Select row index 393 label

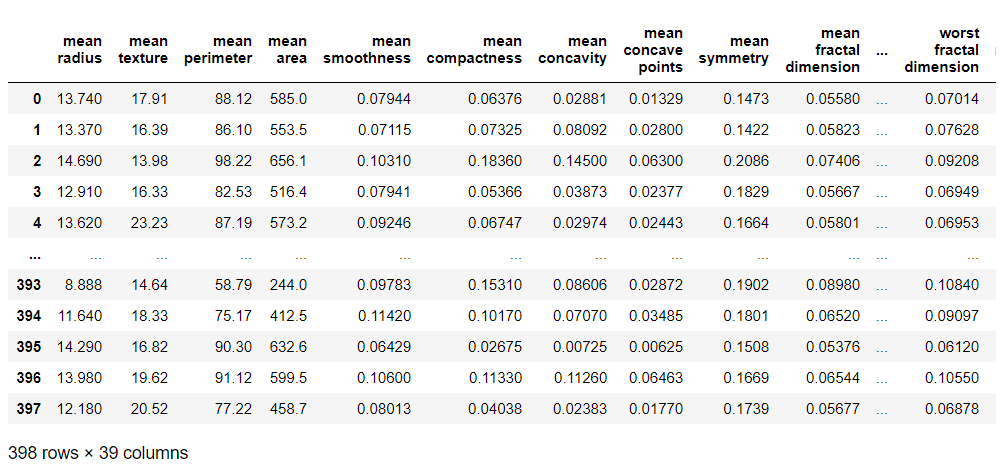point(29,285)
